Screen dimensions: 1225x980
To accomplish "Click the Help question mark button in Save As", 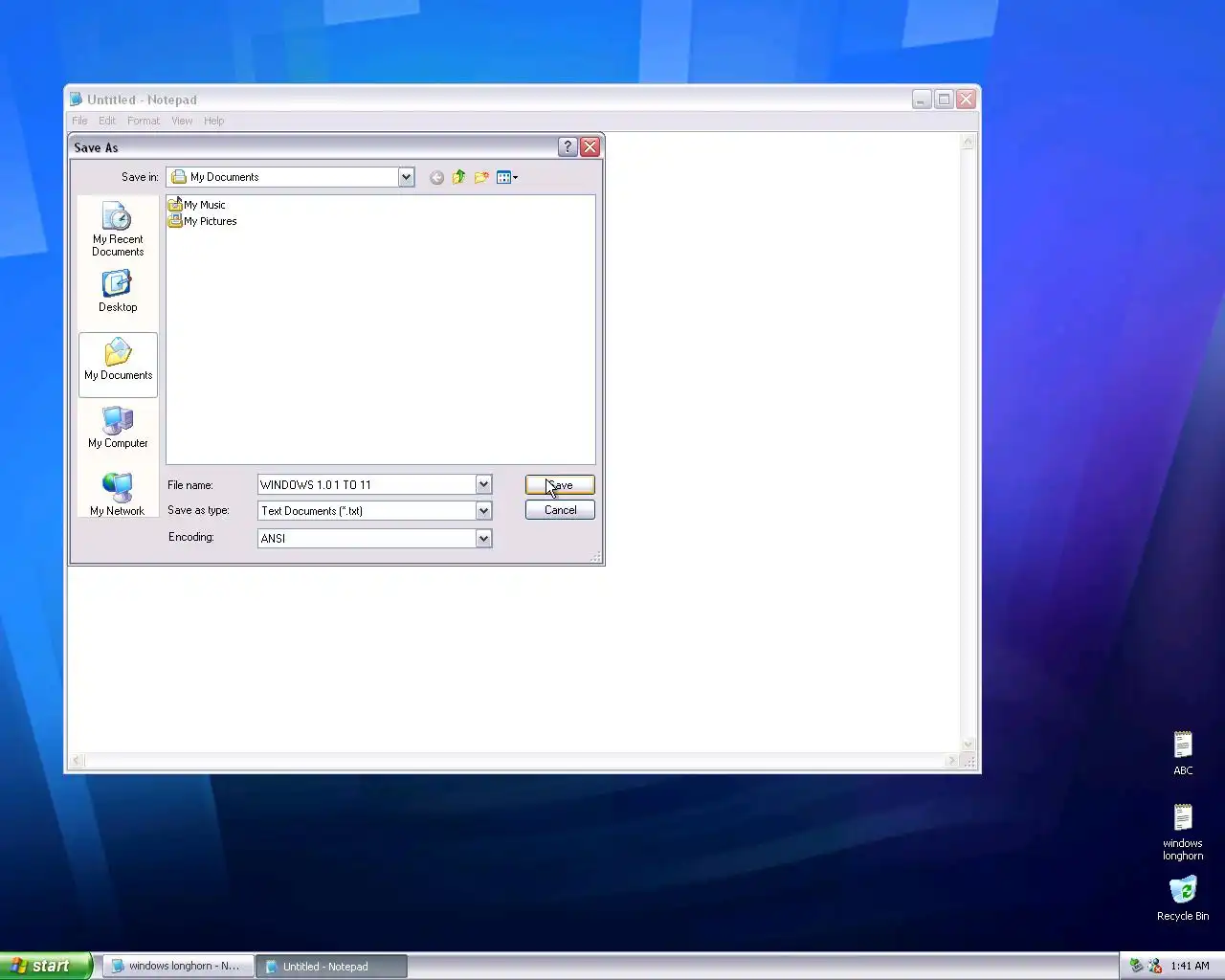I will tap(568, 146).
